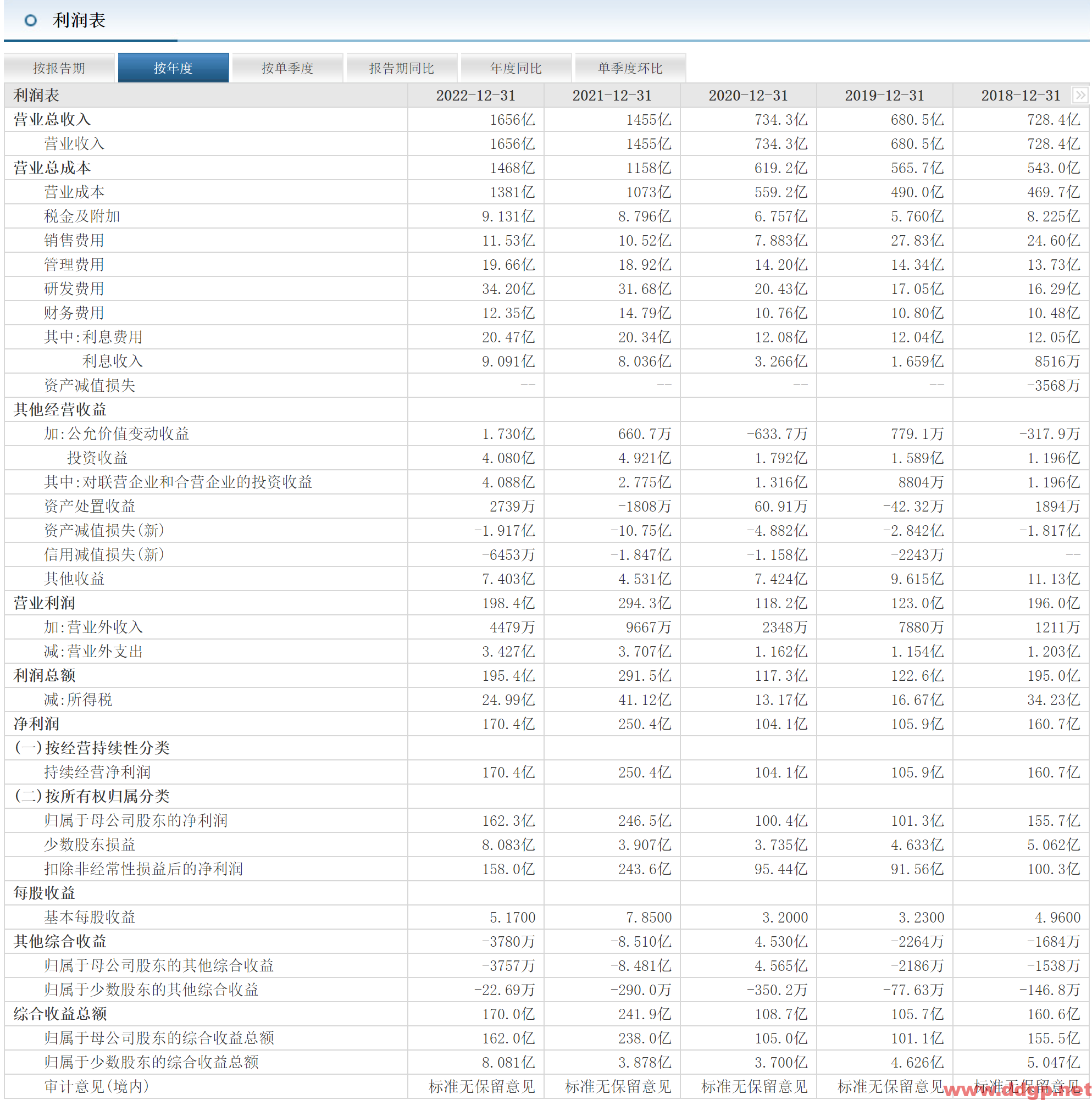1092x1100 pixels.
Task: Click the 17.05亿 研发费用 value
Action: pyautogui.click(x=917, y=288)
